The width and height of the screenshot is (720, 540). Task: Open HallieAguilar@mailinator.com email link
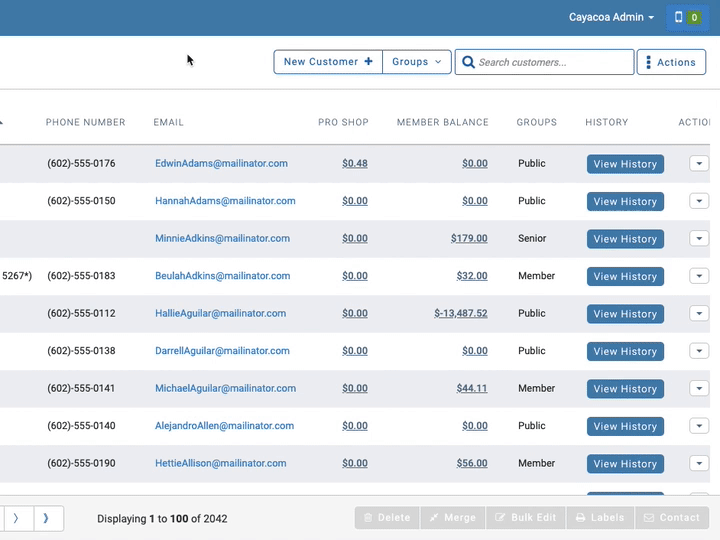(220, 313)
